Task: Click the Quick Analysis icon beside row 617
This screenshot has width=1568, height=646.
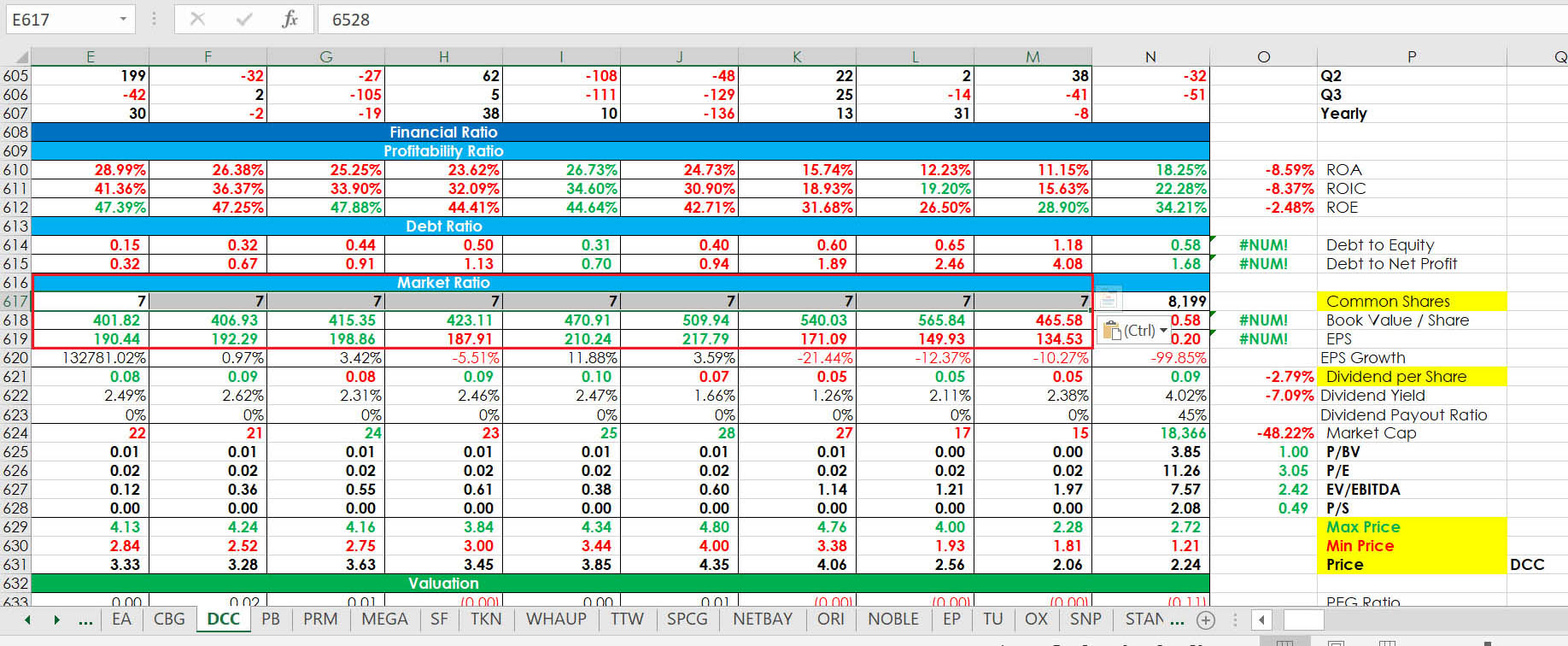Action: [x=1108, y=298]
